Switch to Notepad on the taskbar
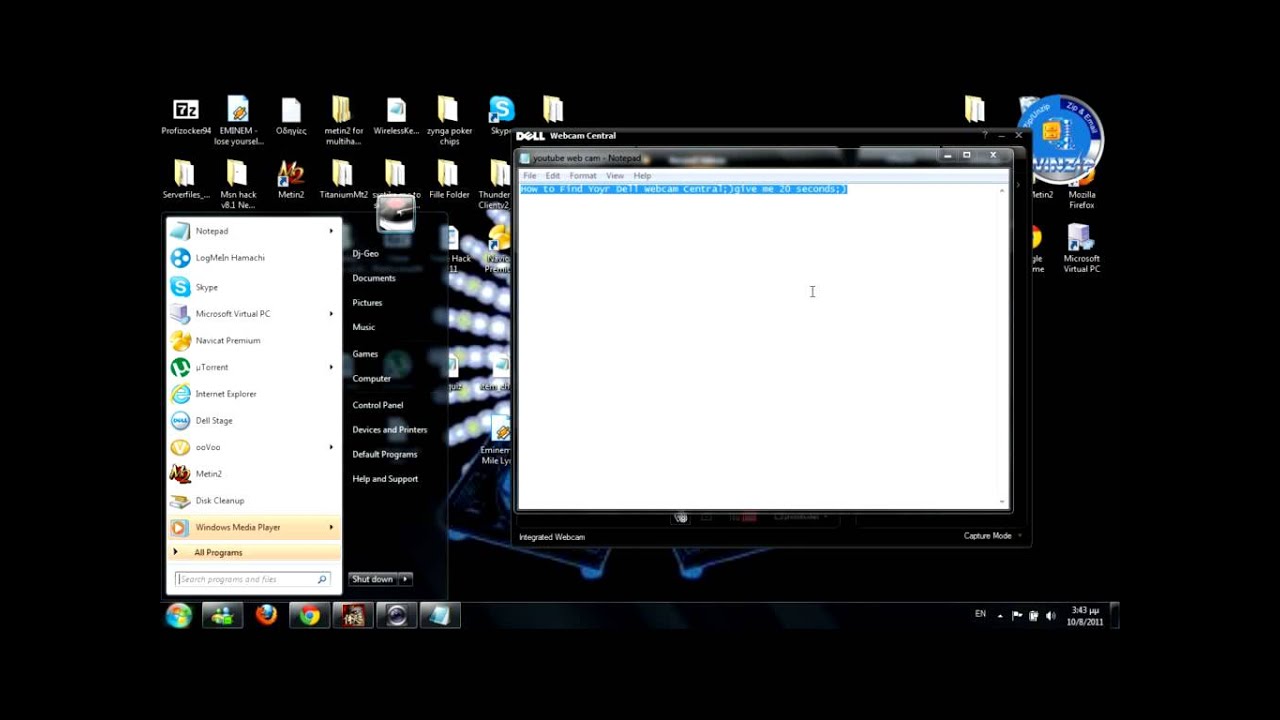1280x720 pixels. coord(440,616)
